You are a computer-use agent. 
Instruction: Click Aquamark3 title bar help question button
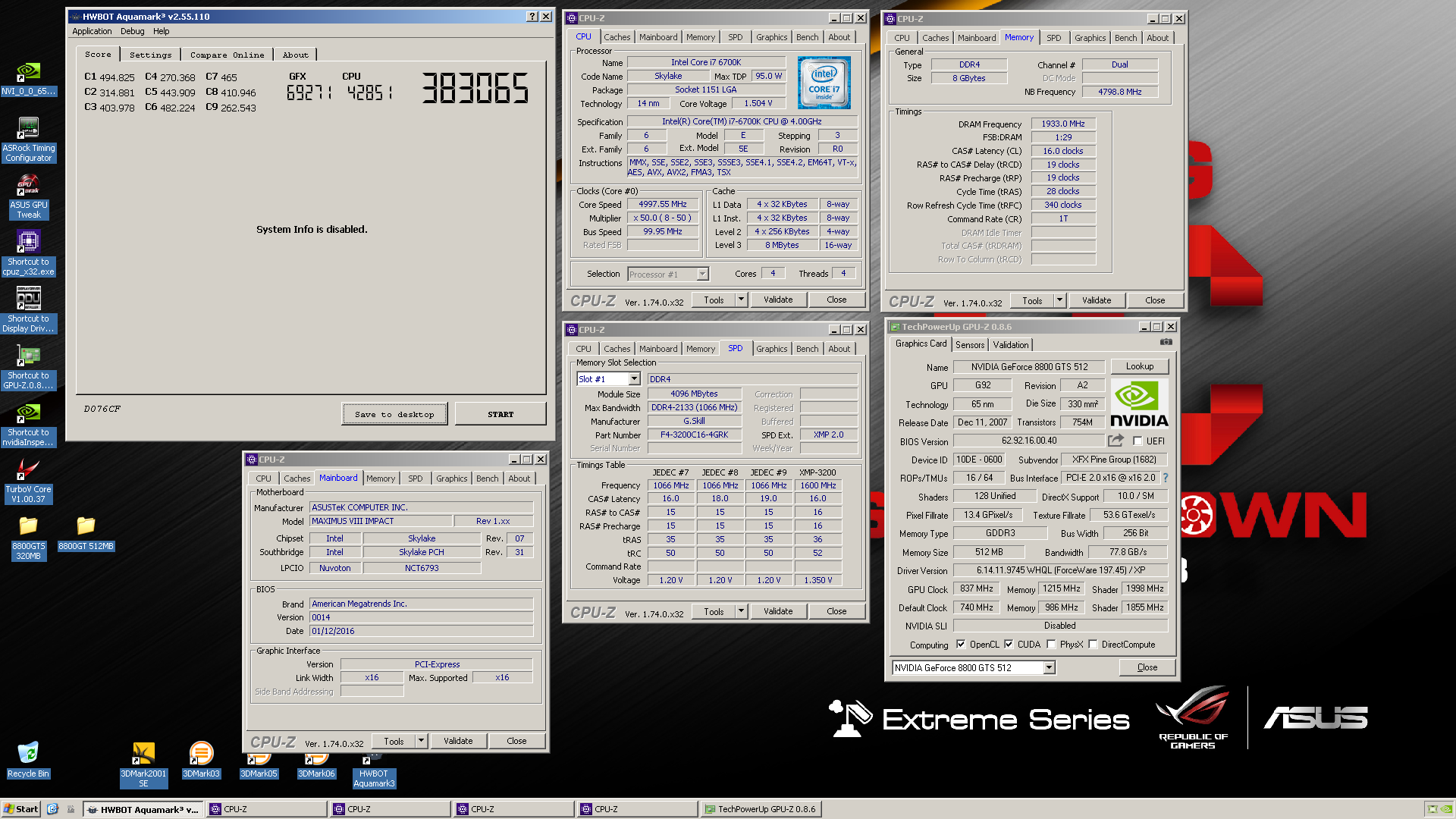532,16
